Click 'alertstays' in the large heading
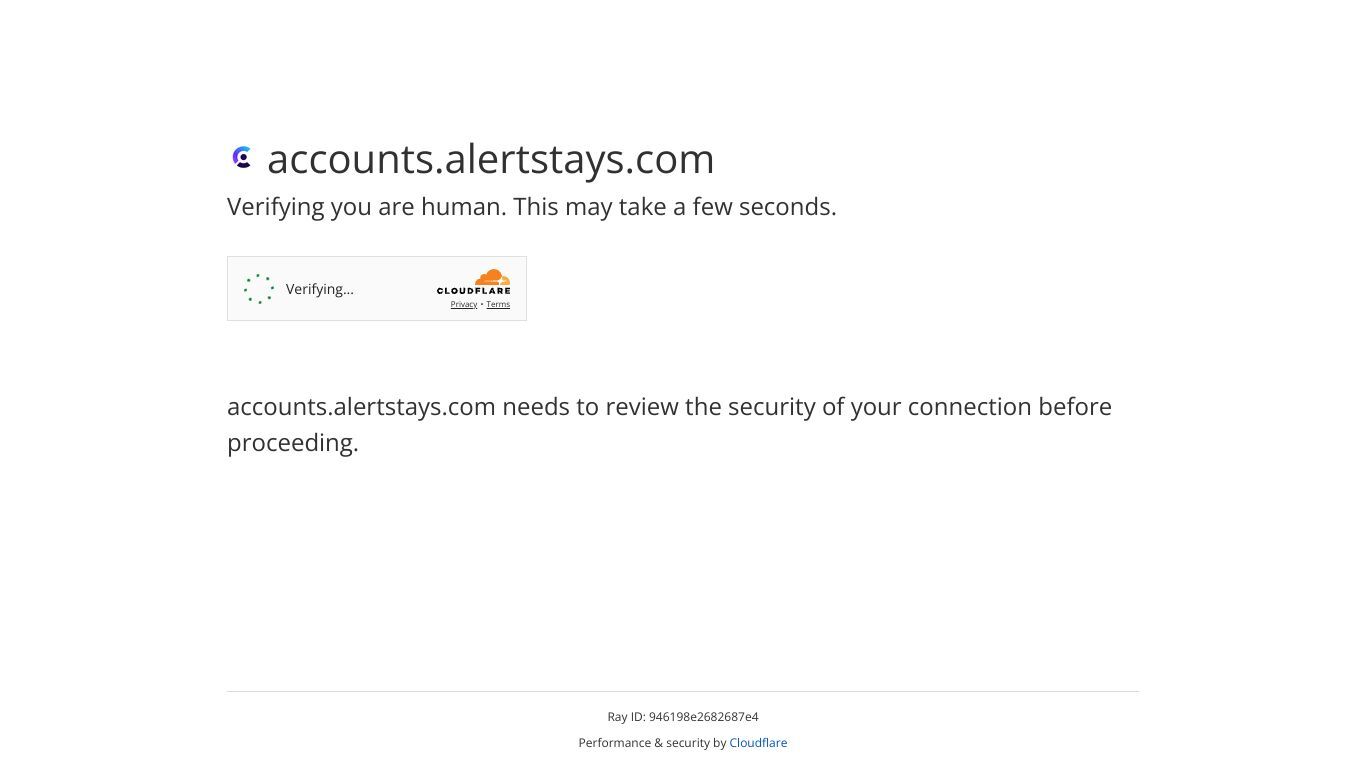The width and height of the screenshot is (1366, 768). tap(535, 159)
